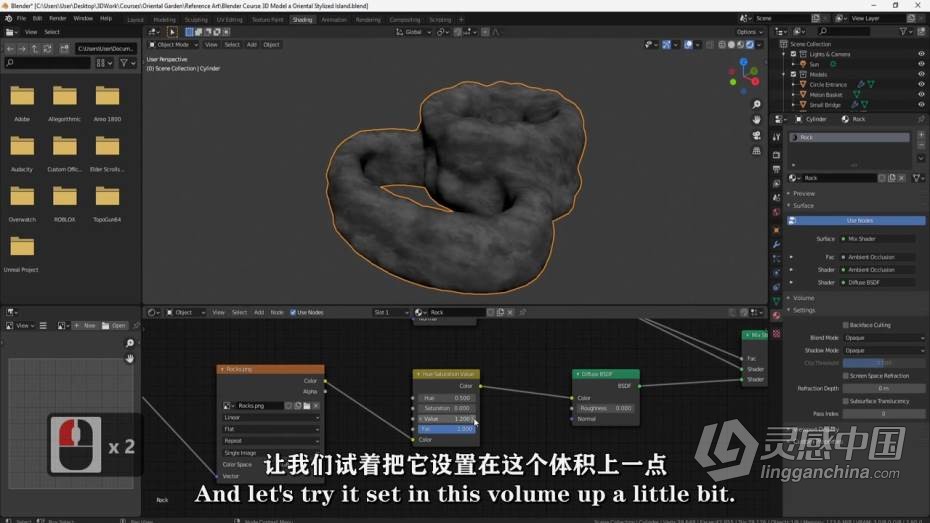This screenshot has height=523, width=930.
Task: Click the navigation axis gizmo
Action: (744, 75)
